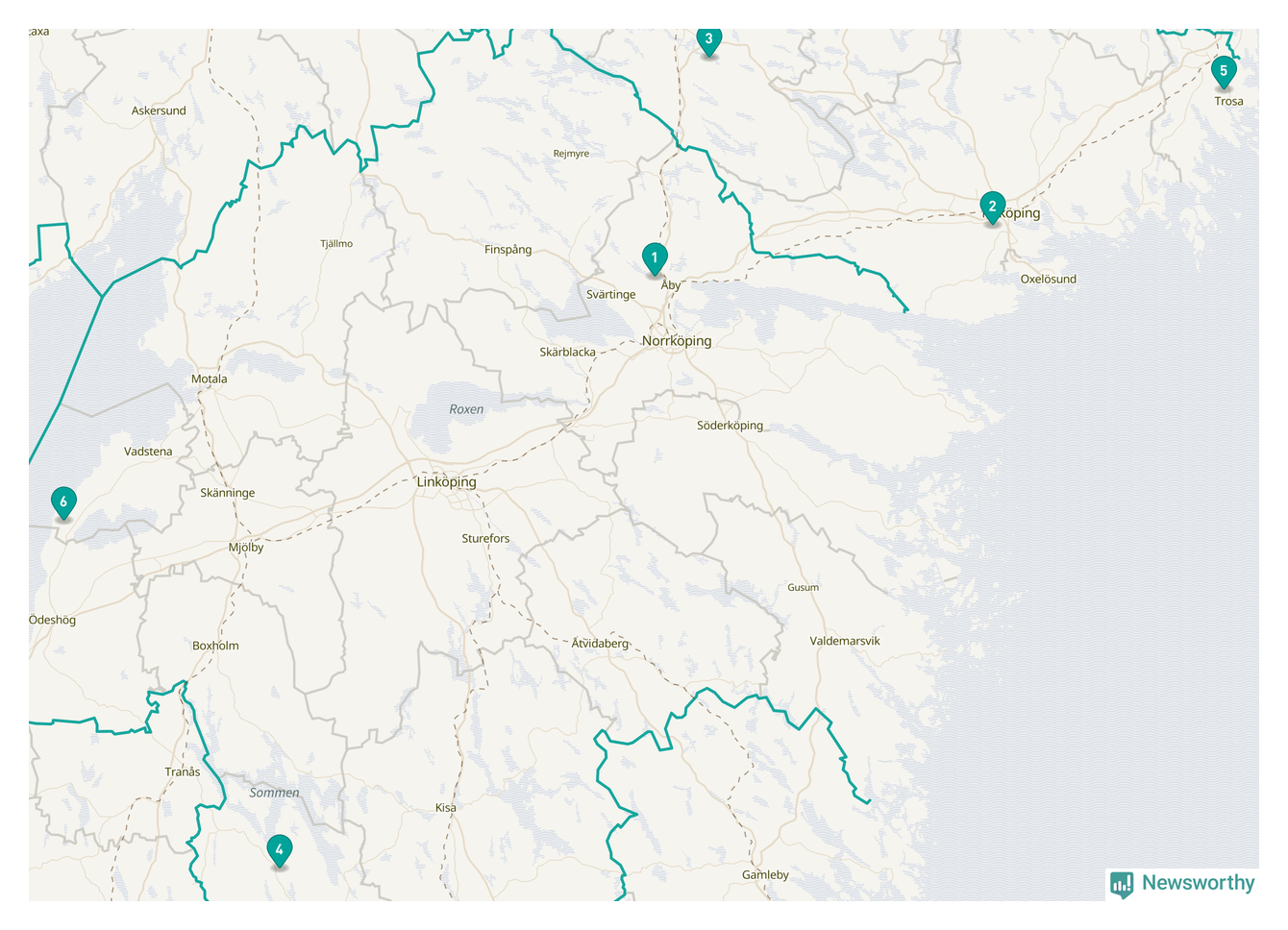Click the Linköping city label

point(446,482)
